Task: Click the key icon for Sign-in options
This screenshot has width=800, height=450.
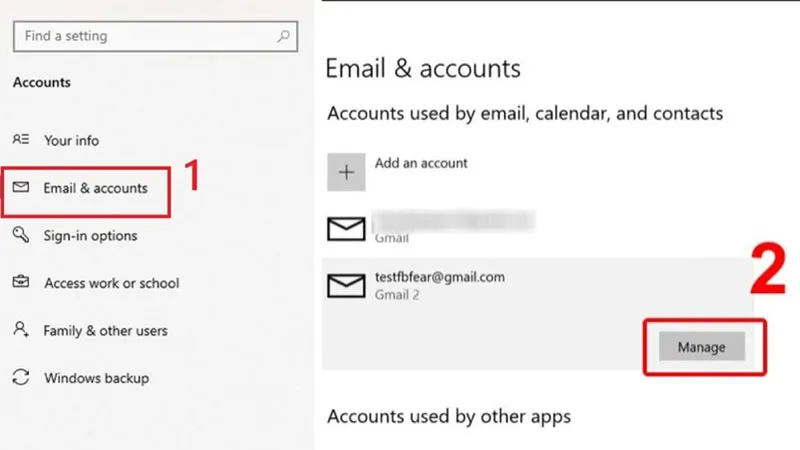Action: tap(21, 234)
